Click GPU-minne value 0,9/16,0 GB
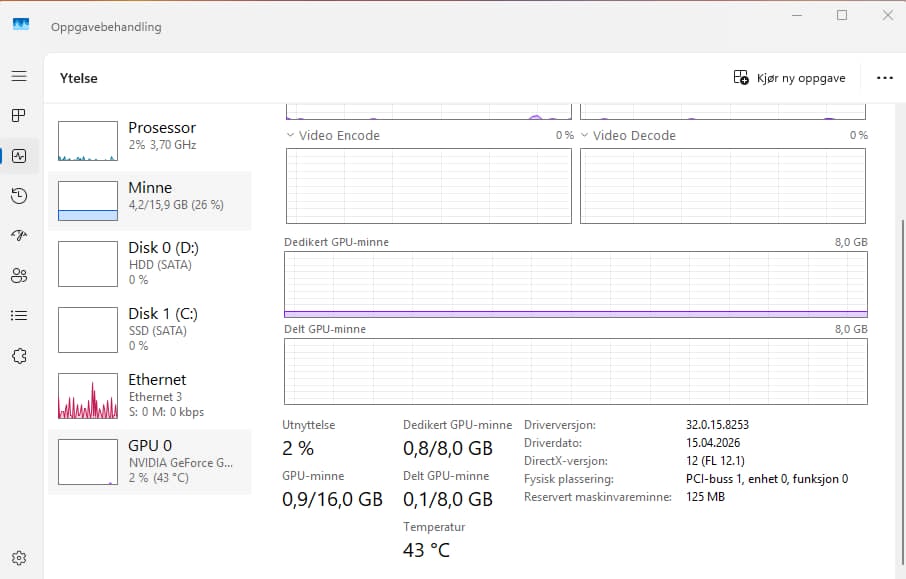This screenshot has width=906, height=579. click(332, 499)
